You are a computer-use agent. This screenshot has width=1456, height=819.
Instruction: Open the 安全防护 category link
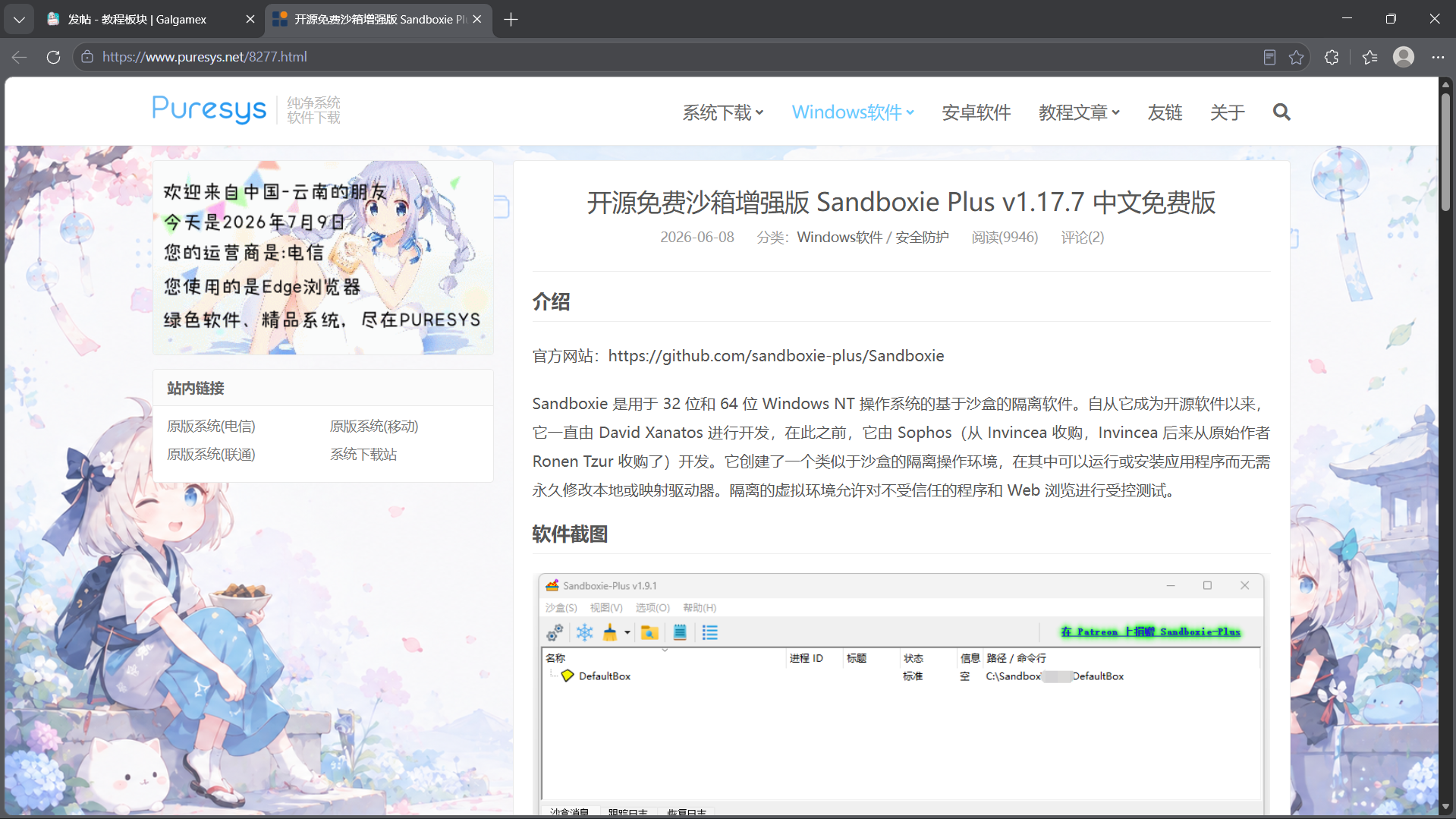point(922,237)
